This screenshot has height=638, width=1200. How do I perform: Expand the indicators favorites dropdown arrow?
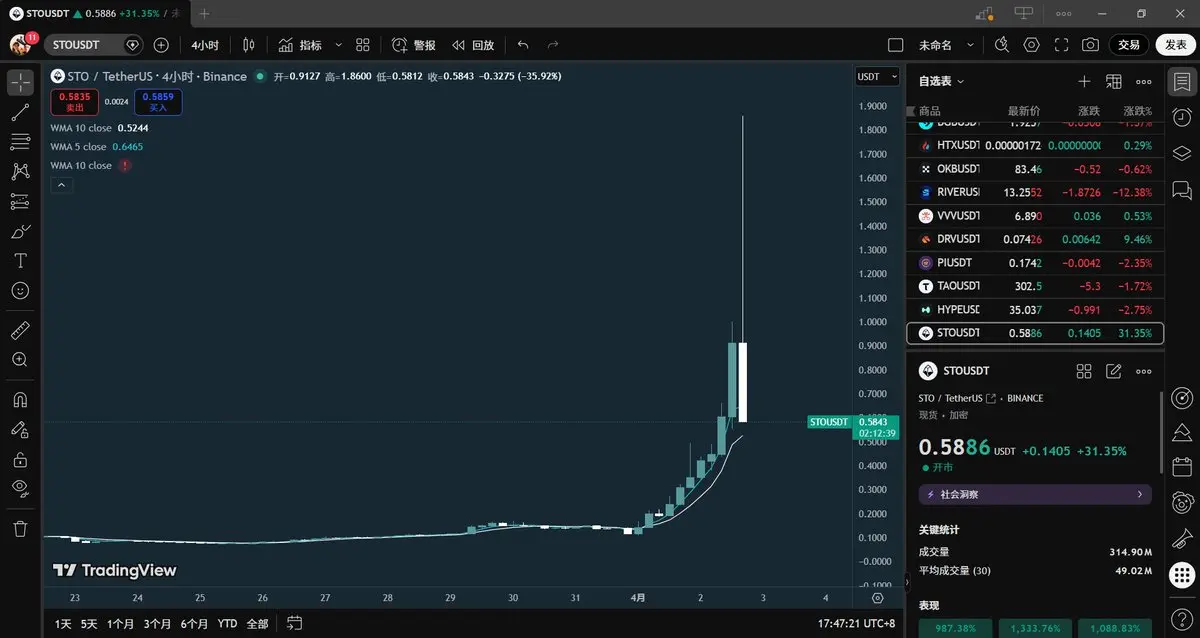coord(338,45)
